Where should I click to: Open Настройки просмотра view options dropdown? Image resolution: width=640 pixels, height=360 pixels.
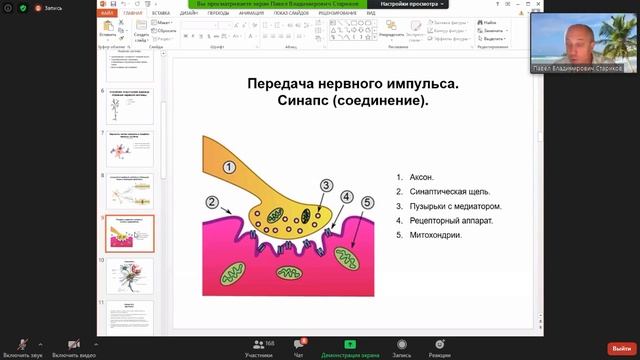(x=411, y=4)
